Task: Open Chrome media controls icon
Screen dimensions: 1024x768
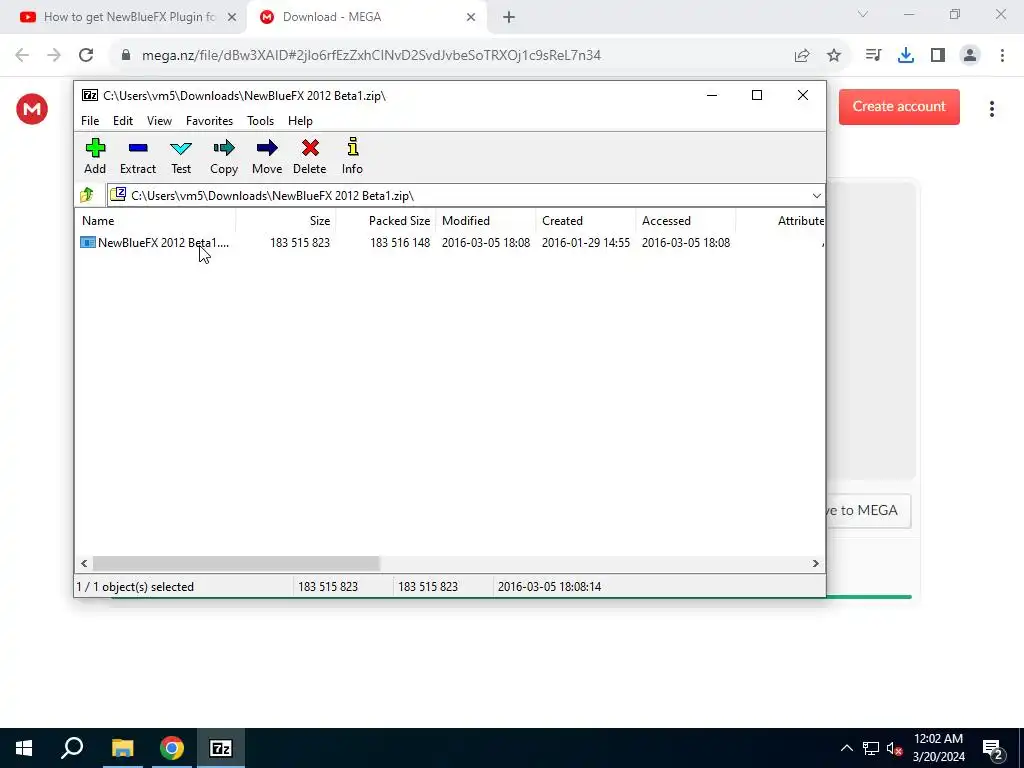Action: pyautogui.click(x=873, y=55)
